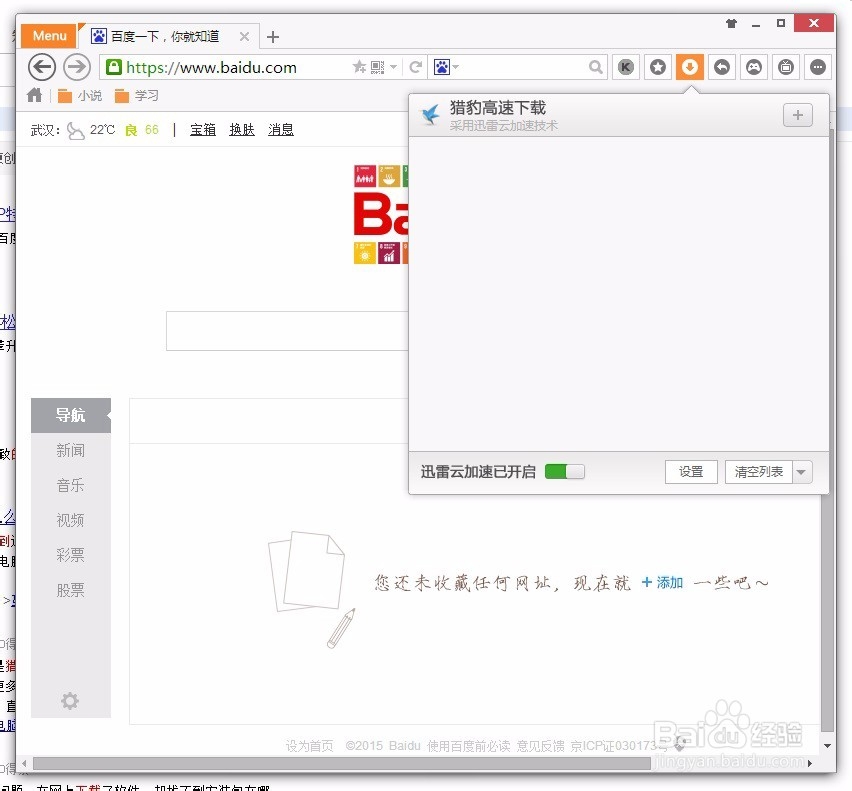Click the horizontal scrollbar thumb
Screen dimensions: 852x791
(x=342, y=763)
